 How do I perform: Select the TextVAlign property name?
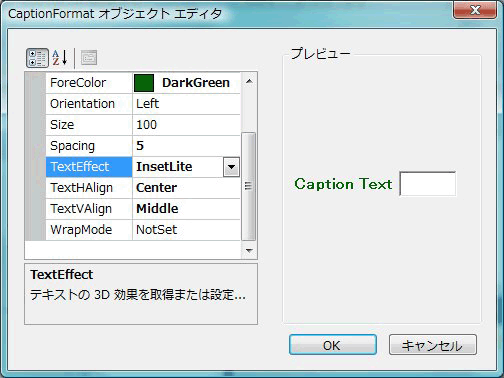tap(81, 209)
